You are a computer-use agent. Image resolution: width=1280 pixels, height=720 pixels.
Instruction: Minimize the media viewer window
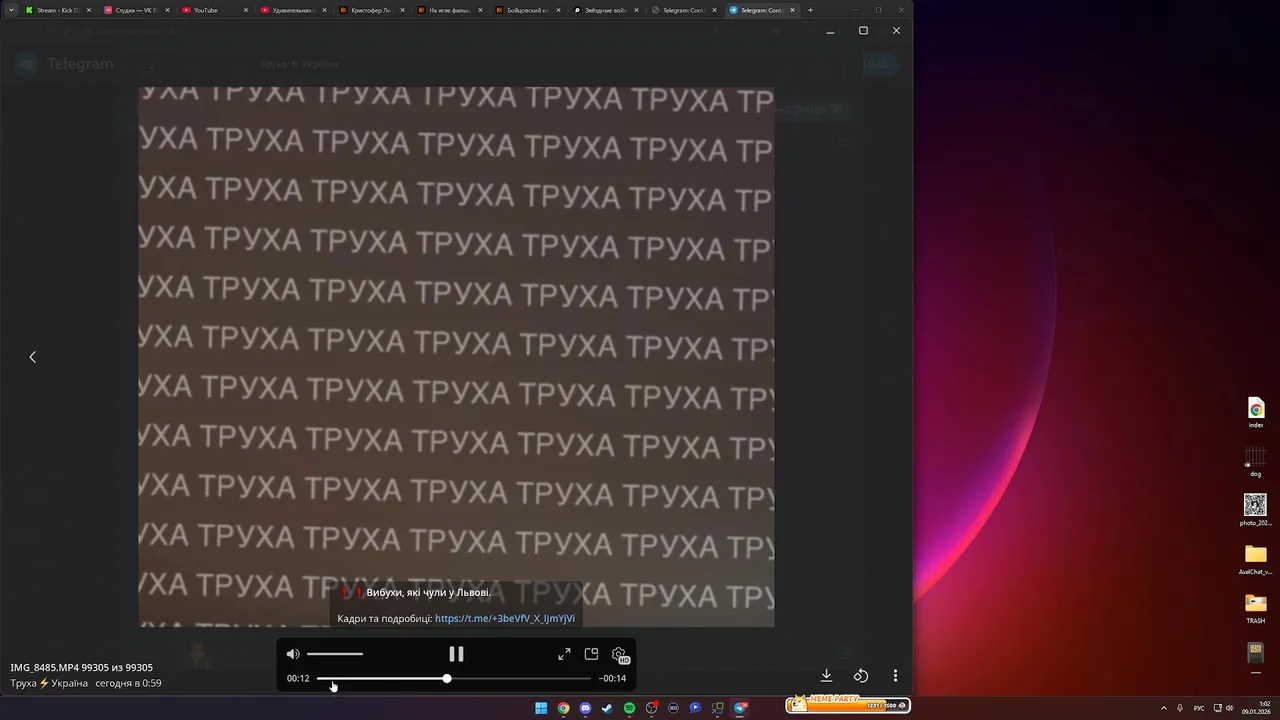click(x=830, y=31)
